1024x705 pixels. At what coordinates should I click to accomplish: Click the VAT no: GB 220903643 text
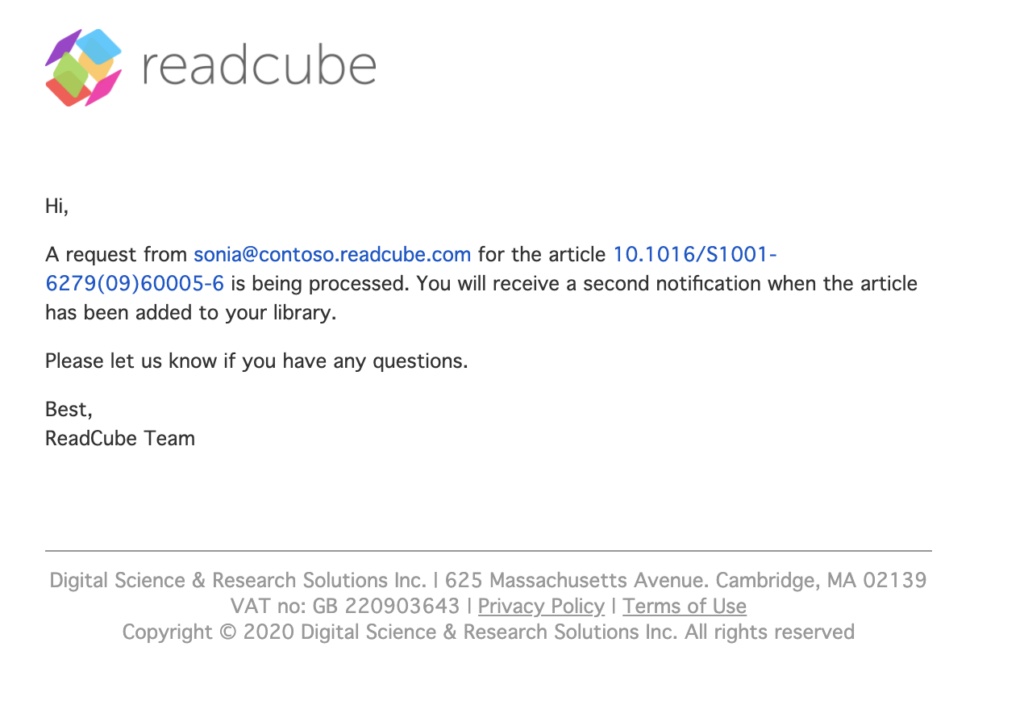tap(344, 606)
